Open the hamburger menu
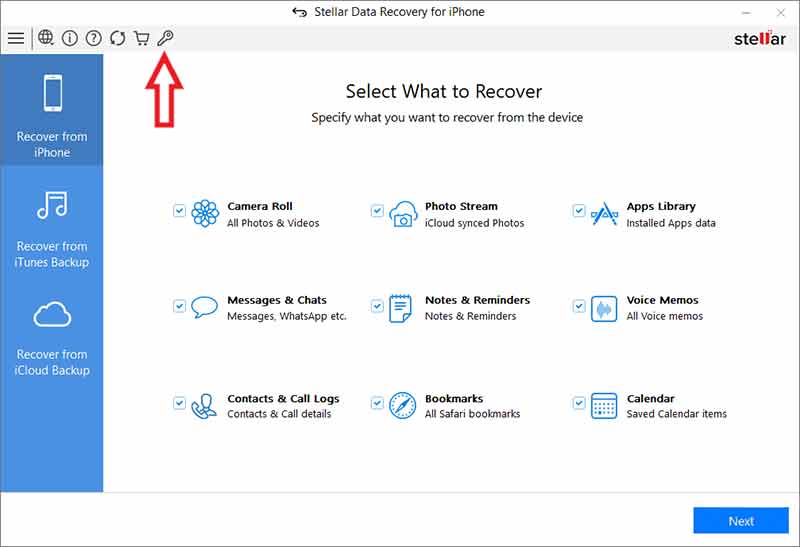Viewport: 800px width, 547px height. [x=16, y=38]
